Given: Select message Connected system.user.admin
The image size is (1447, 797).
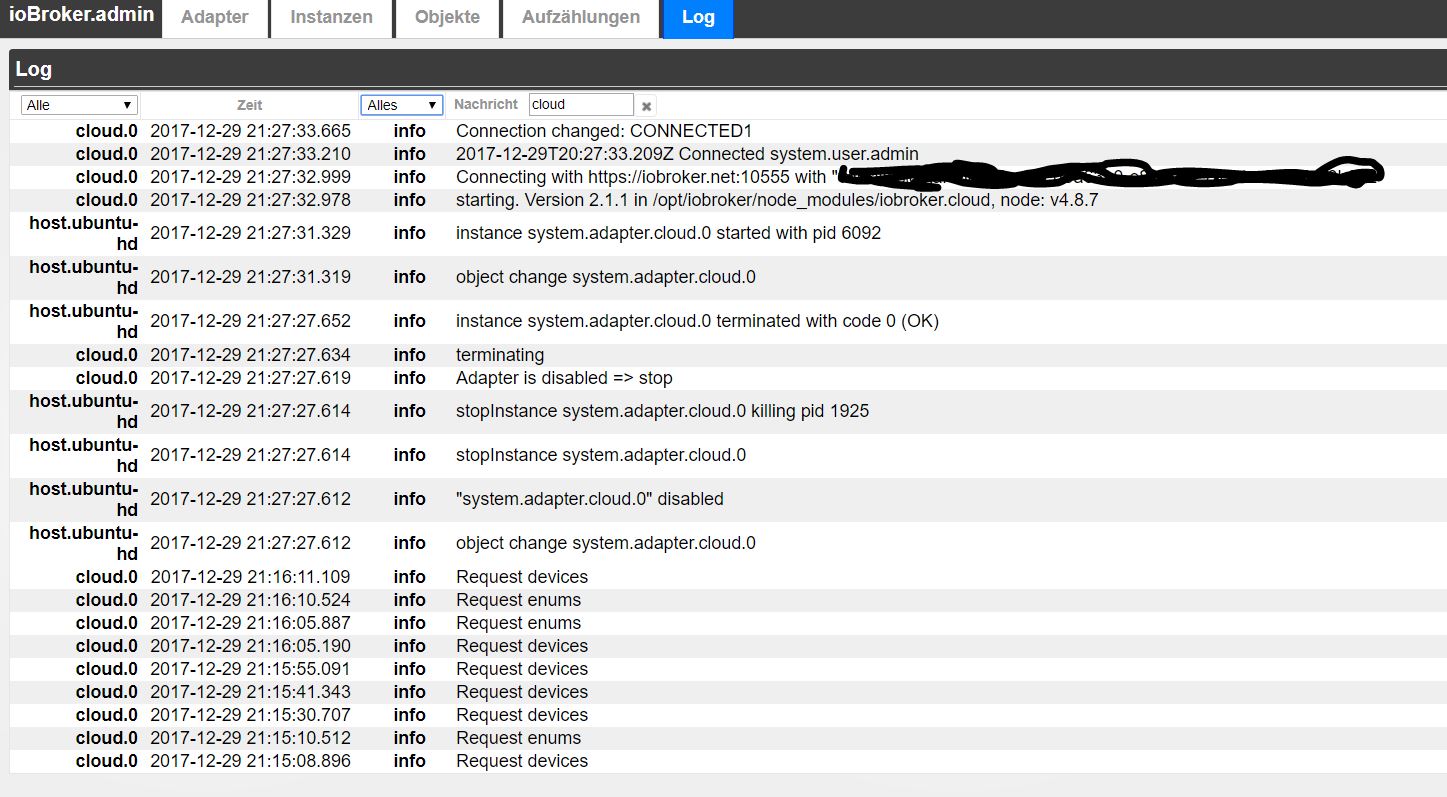Looking at the screenshot, I should tap(687, 154).
